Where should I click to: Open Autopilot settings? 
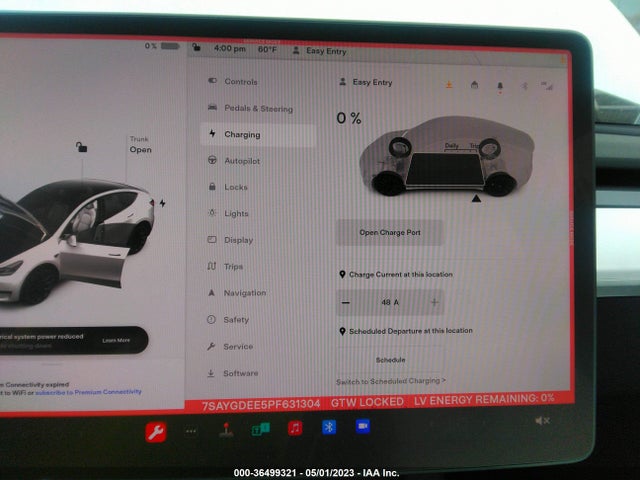click(234, 161)
